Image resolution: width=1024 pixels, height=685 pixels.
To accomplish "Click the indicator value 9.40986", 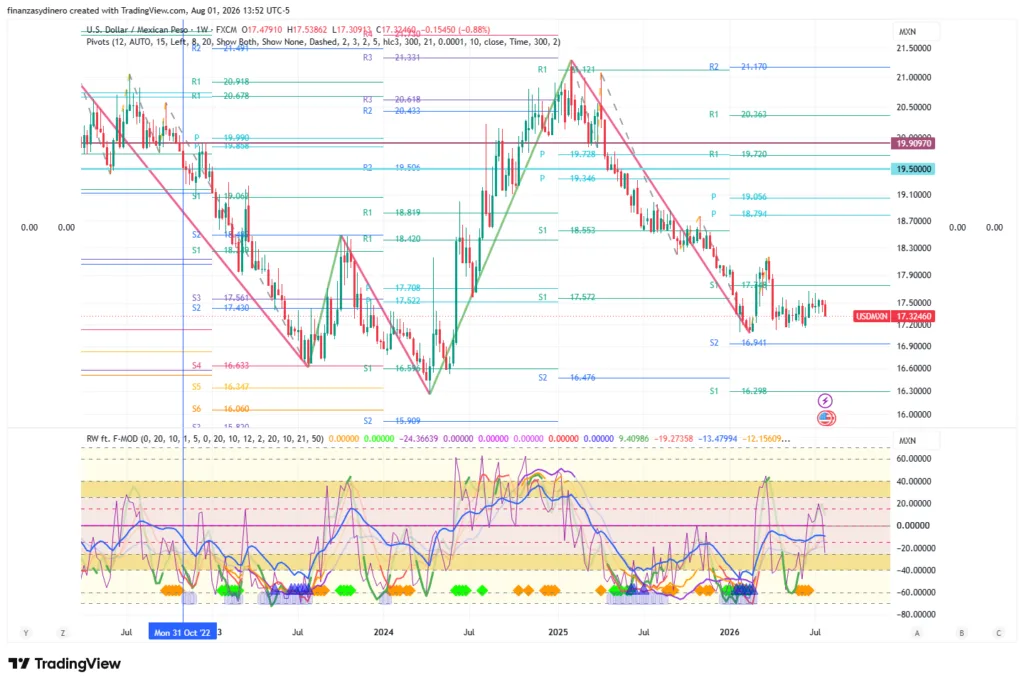I will point(633,439).
